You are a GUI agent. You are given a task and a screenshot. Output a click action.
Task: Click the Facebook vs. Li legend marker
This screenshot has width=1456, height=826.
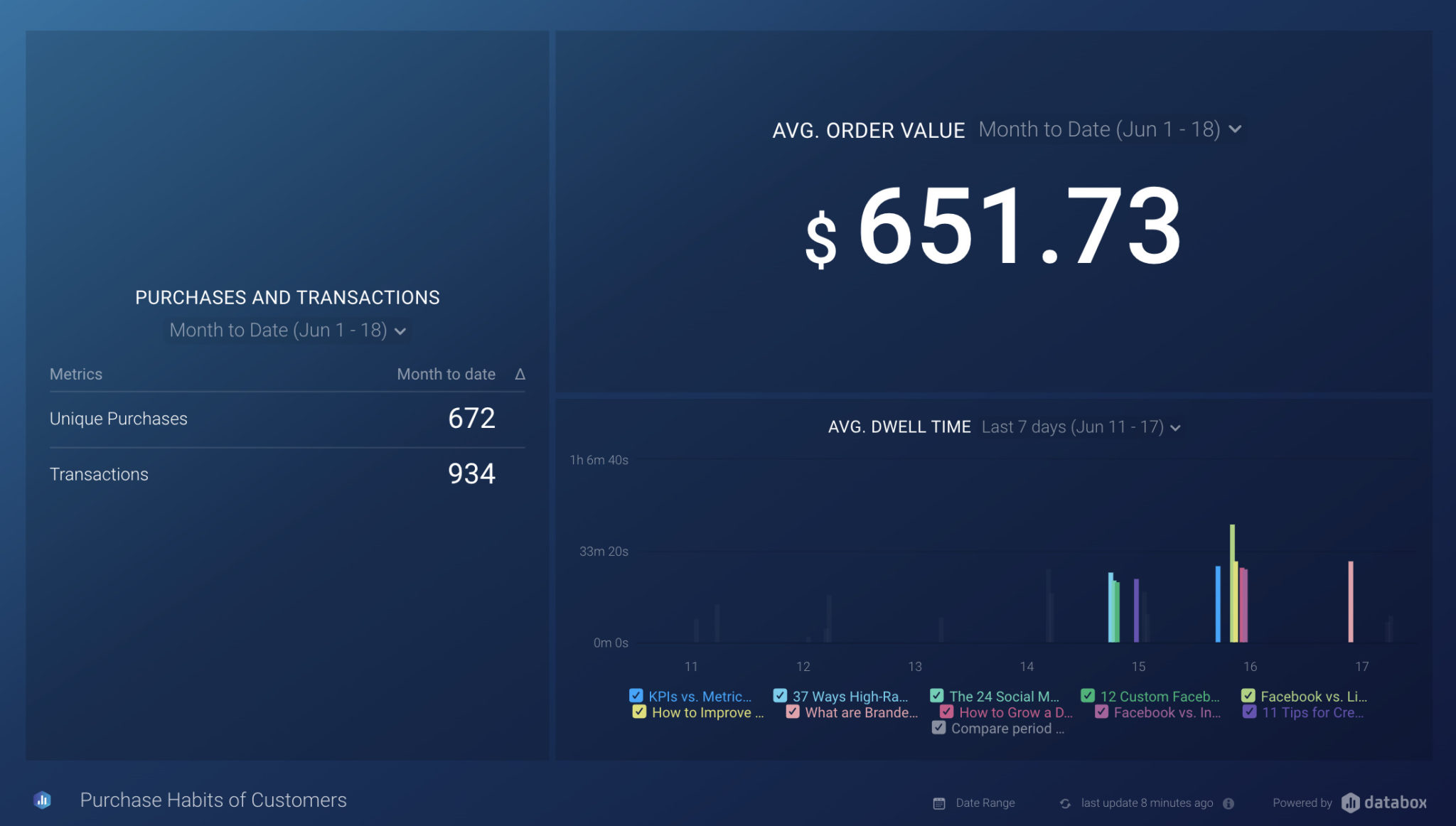1248,696
